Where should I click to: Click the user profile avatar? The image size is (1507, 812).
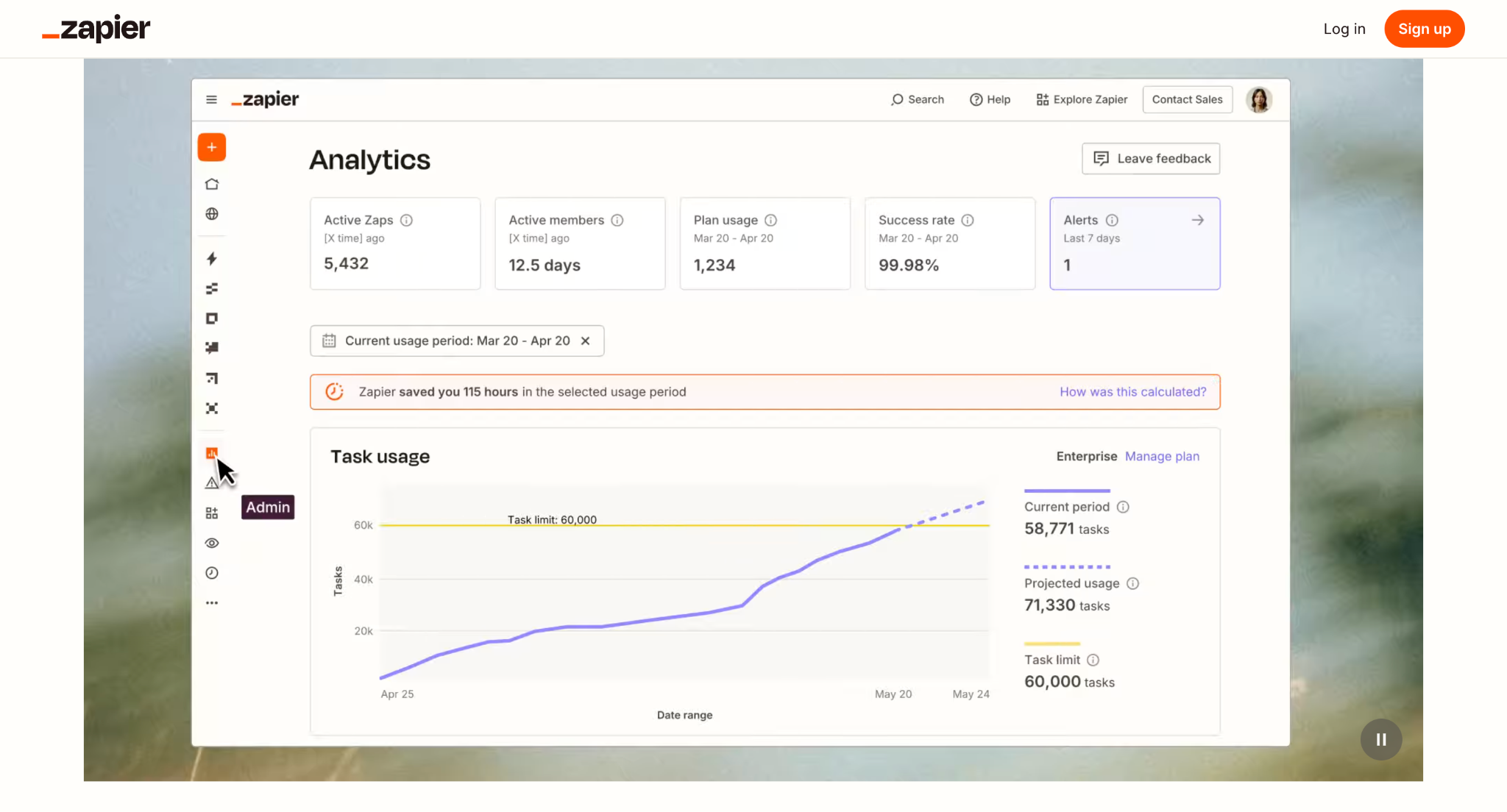pos(1259,99)
